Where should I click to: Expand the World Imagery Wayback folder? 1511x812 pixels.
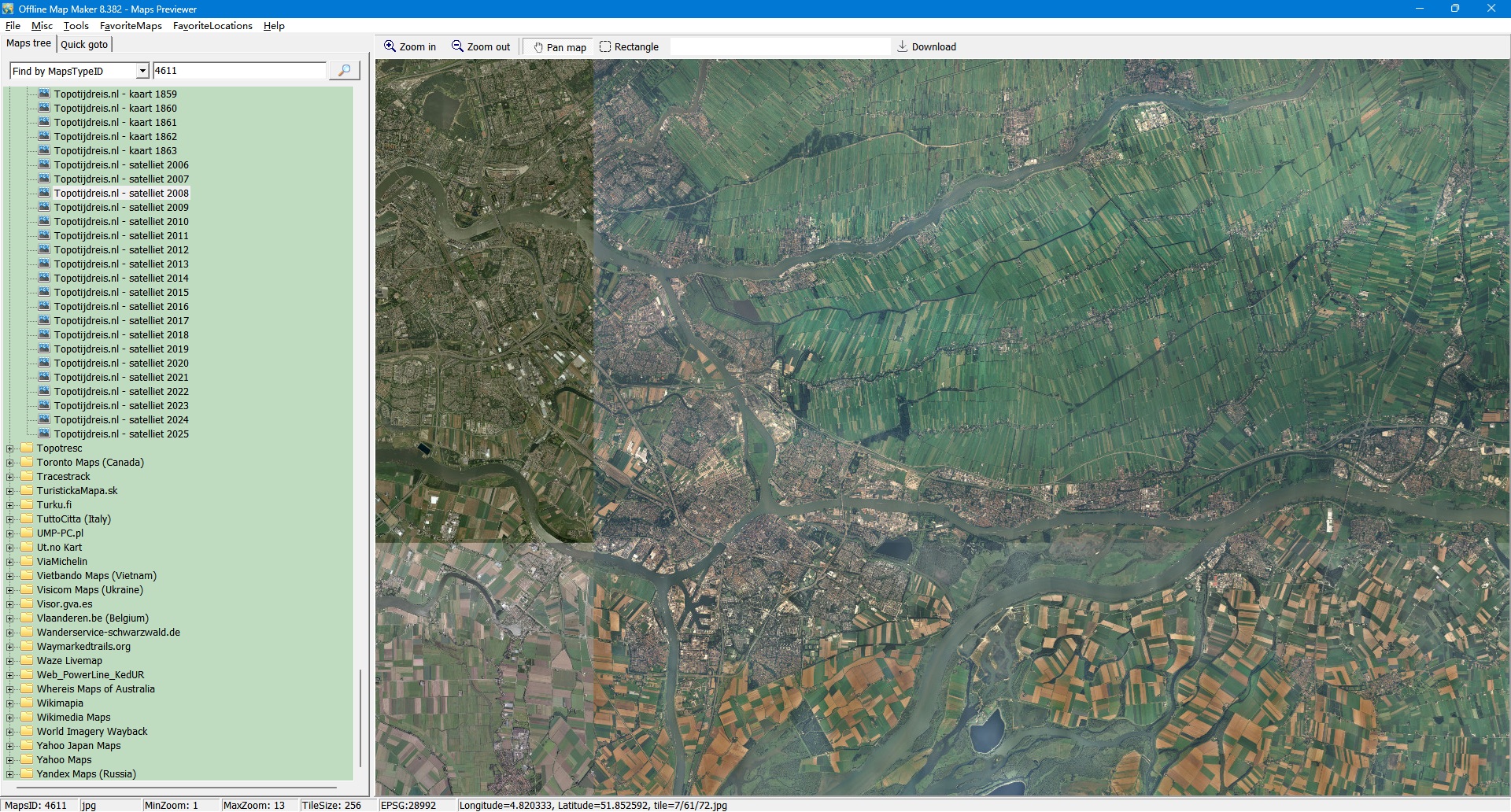point(10,732)
